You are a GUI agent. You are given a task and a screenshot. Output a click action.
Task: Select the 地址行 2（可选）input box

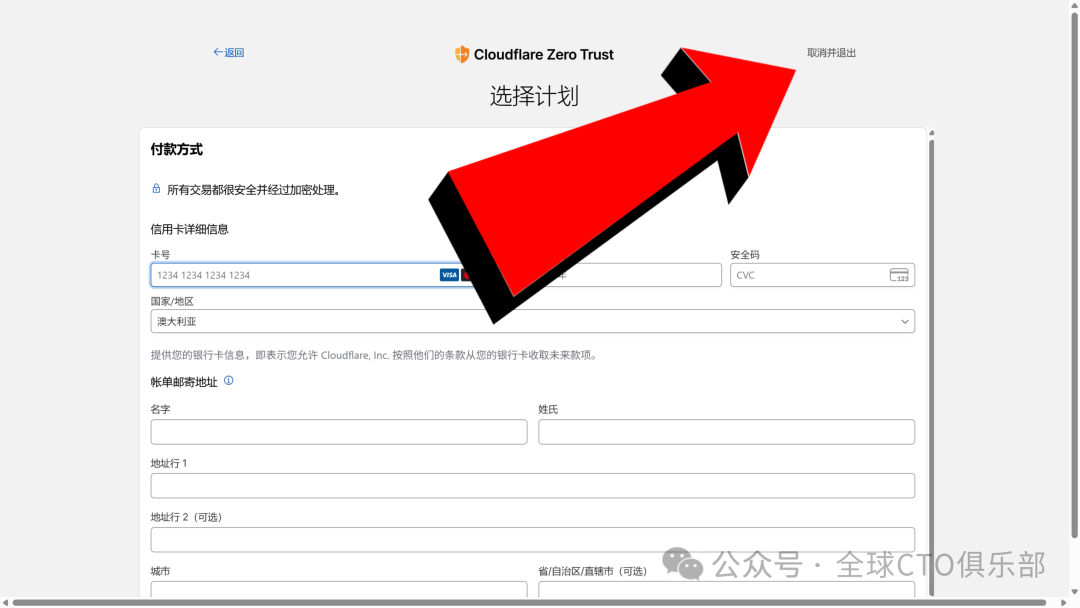[x=532, y=540]
